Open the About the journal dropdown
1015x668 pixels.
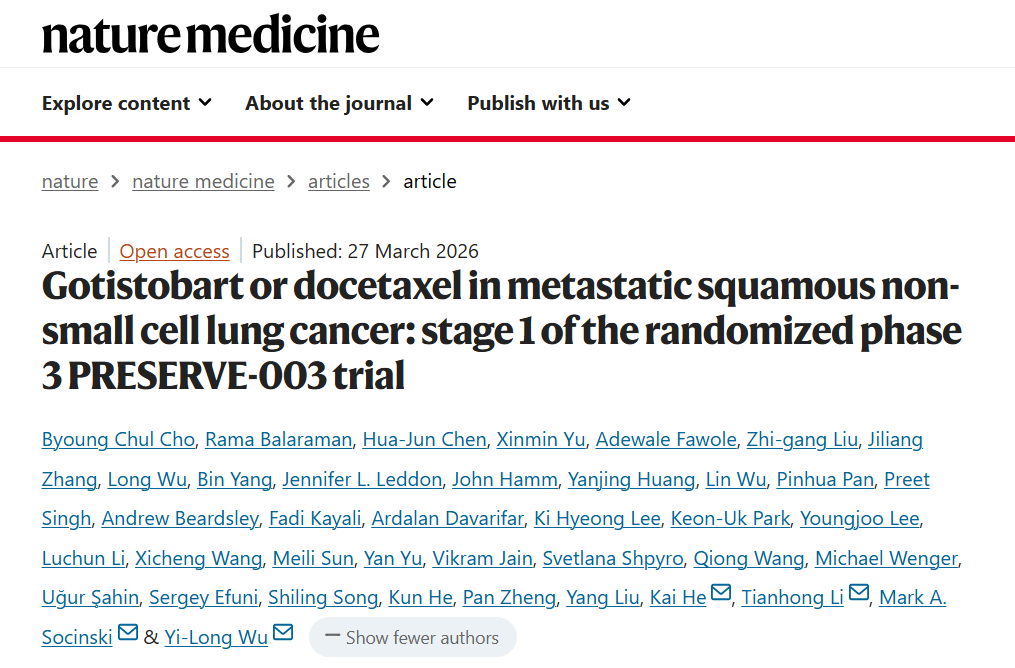click(x=339, y=103)
